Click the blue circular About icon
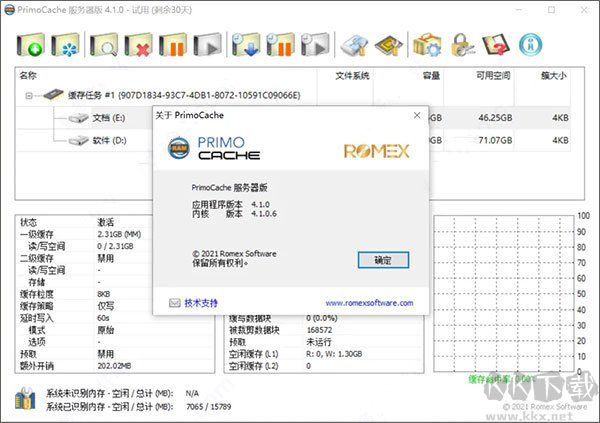600x423 pixels. coord(531,45)
